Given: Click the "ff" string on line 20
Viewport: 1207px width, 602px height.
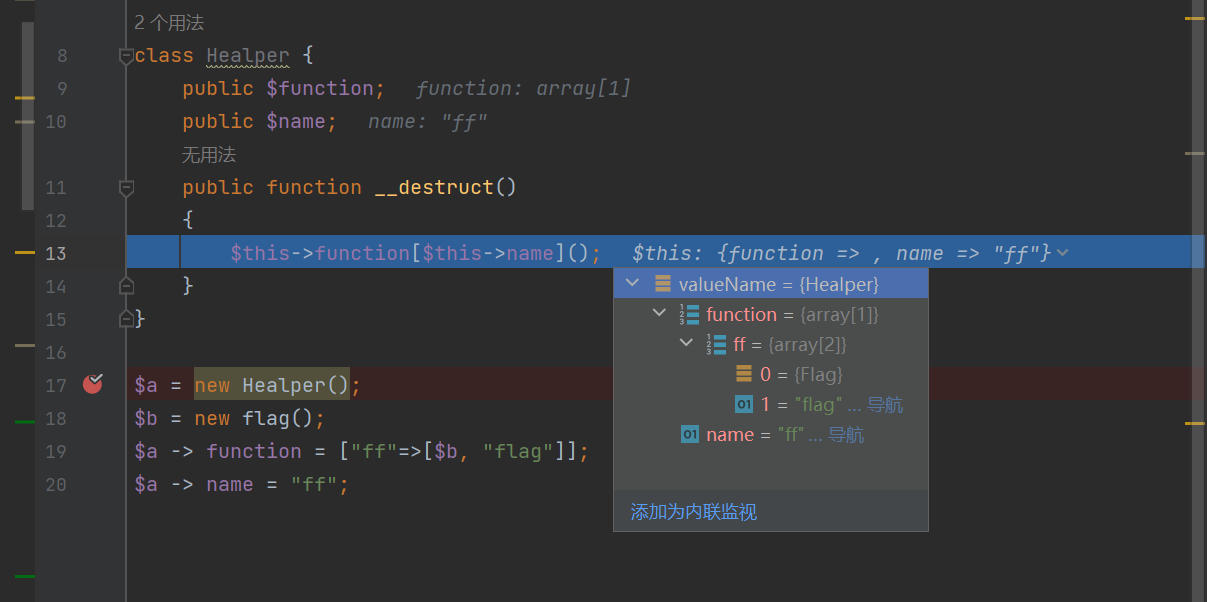Looking at the screenshot, I should click(314, 484).
